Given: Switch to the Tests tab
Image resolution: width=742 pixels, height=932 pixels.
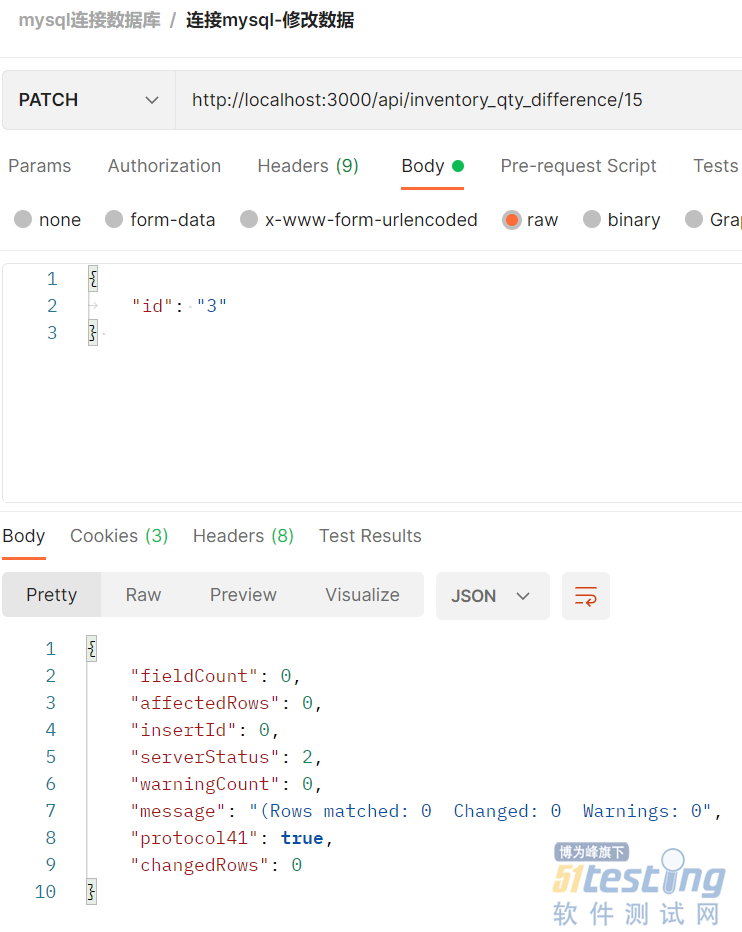Looking at the screenshot, I should pyautogui.click(x=715, y=166).
